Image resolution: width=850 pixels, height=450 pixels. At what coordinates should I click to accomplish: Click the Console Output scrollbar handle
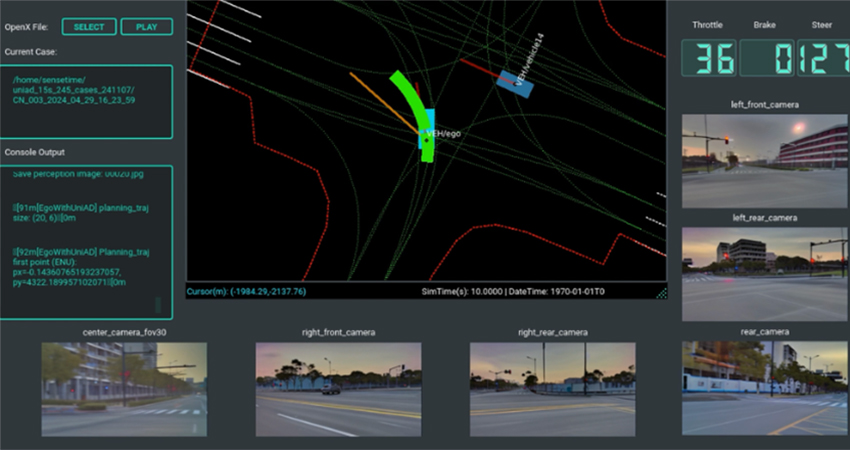tap(156, 304)
